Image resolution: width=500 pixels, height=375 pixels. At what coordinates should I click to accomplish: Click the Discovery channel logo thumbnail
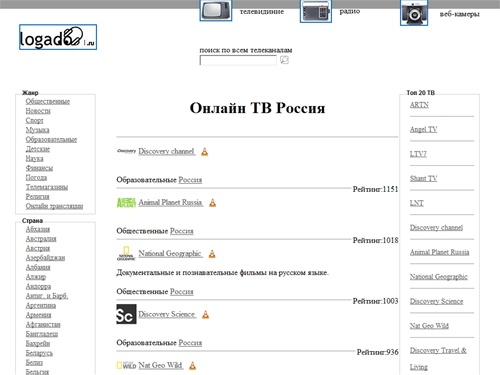(x=126, y=151)
